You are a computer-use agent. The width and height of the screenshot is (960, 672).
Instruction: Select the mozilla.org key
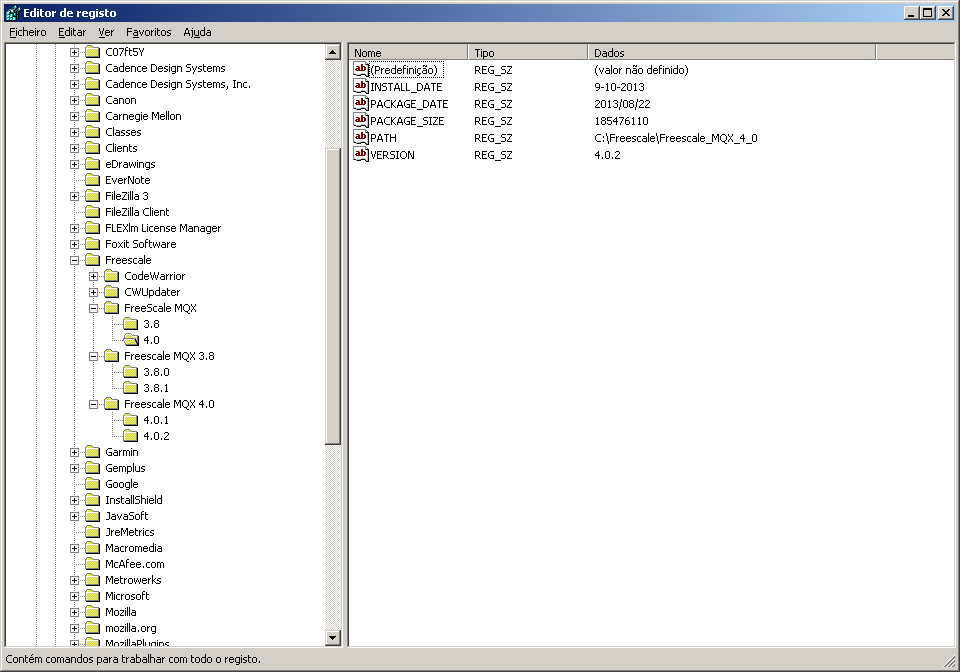point(130,628)
